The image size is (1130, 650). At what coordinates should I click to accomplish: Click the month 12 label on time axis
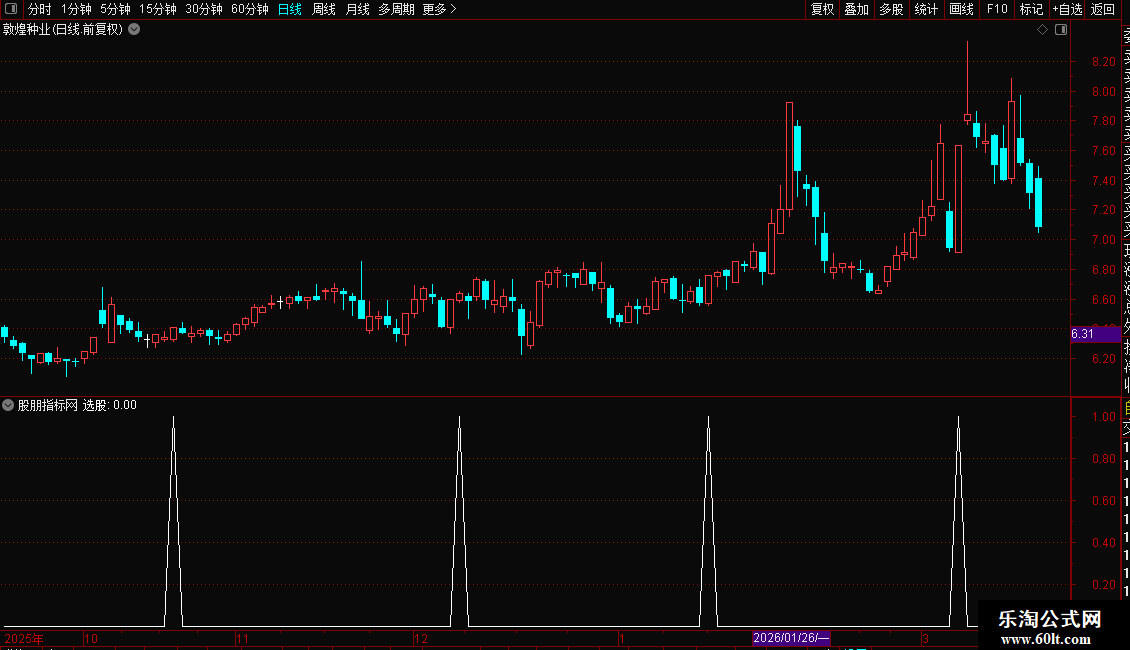(421, 638)
